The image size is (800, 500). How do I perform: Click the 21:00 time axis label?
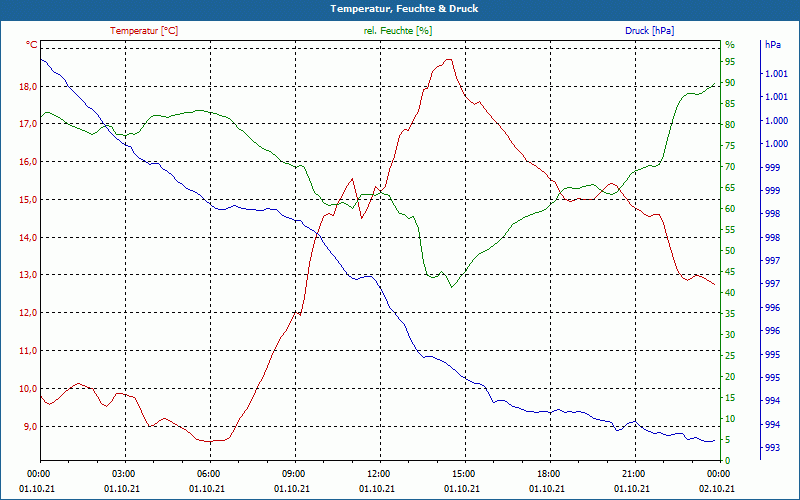[x=634, y=474]
